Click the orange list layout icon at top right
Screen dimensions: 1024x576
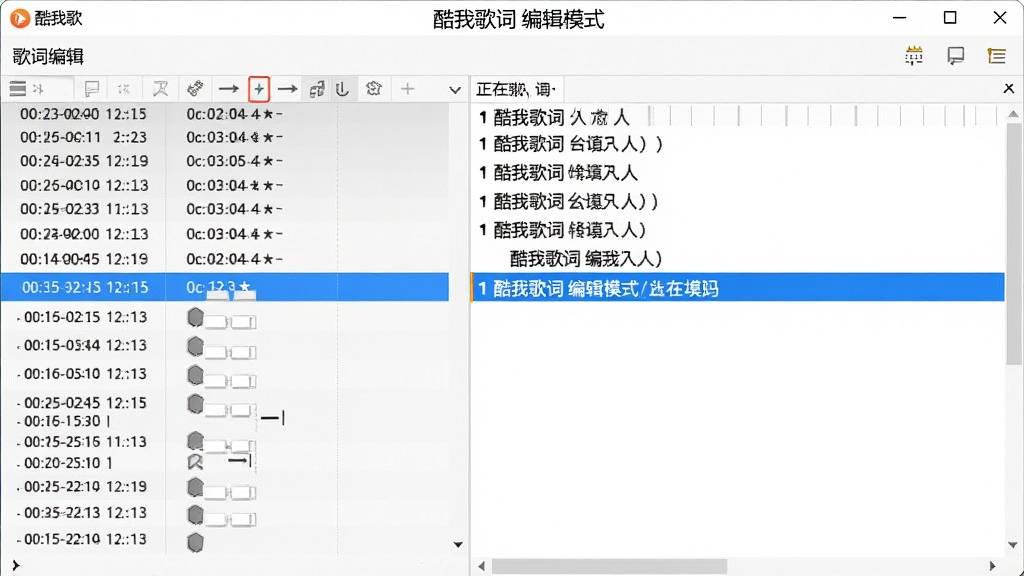[x=997, y=56]
